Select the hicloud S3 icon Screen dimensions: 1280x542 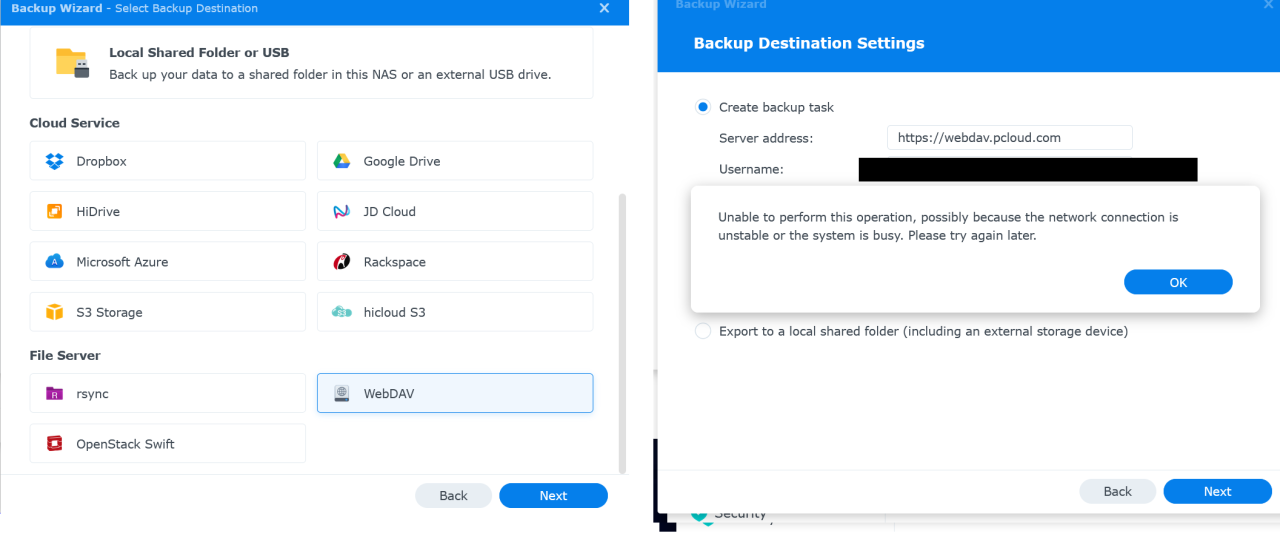[x=341, y=313]
